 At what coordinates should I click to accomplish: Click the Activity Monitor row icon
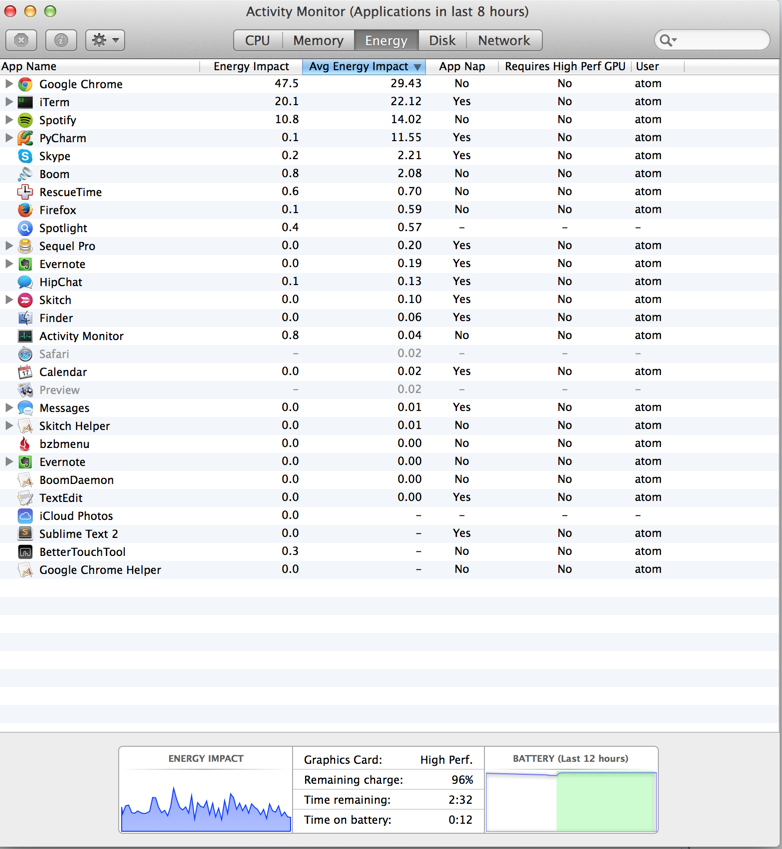point(25,336)
